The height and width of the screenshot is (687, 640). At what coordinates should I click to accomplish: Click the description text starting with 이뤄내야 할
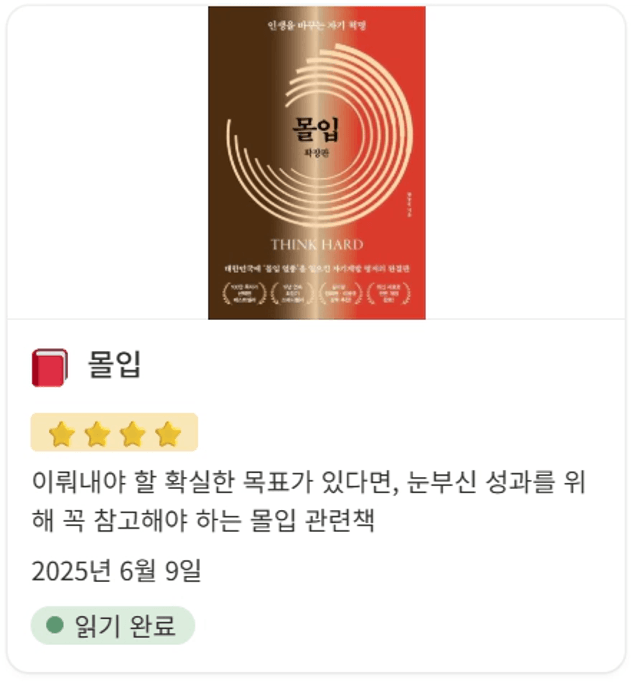(x=308, y=501)
